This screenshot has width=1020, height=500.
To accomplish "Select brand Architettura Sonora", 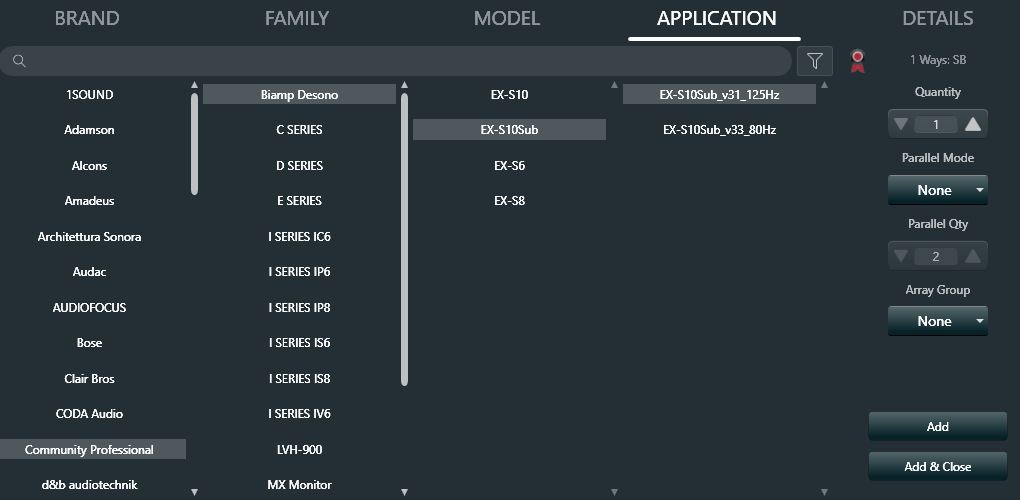I will [x=90, y=237].
